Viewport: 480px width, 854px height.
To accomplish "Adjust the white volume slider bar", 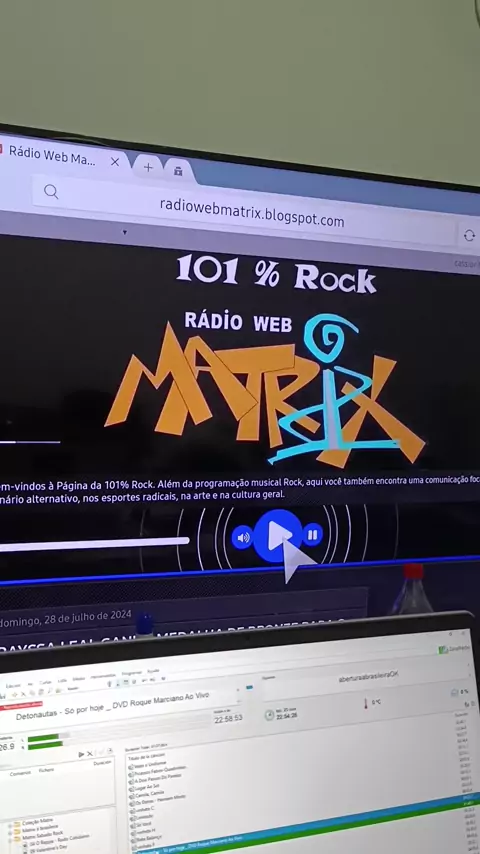I will click(x=95, y=542).
